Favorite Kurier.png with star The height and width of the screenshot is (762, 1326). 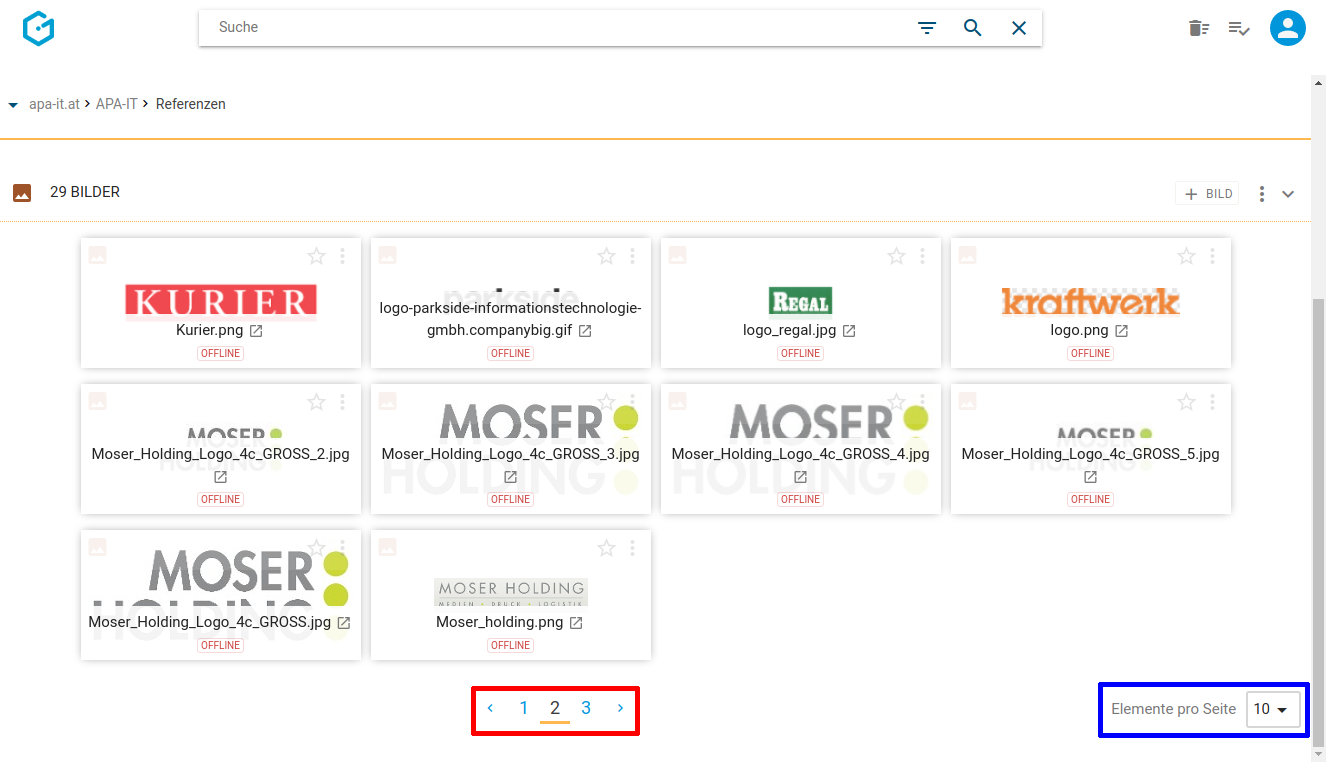tap(316, 256)
